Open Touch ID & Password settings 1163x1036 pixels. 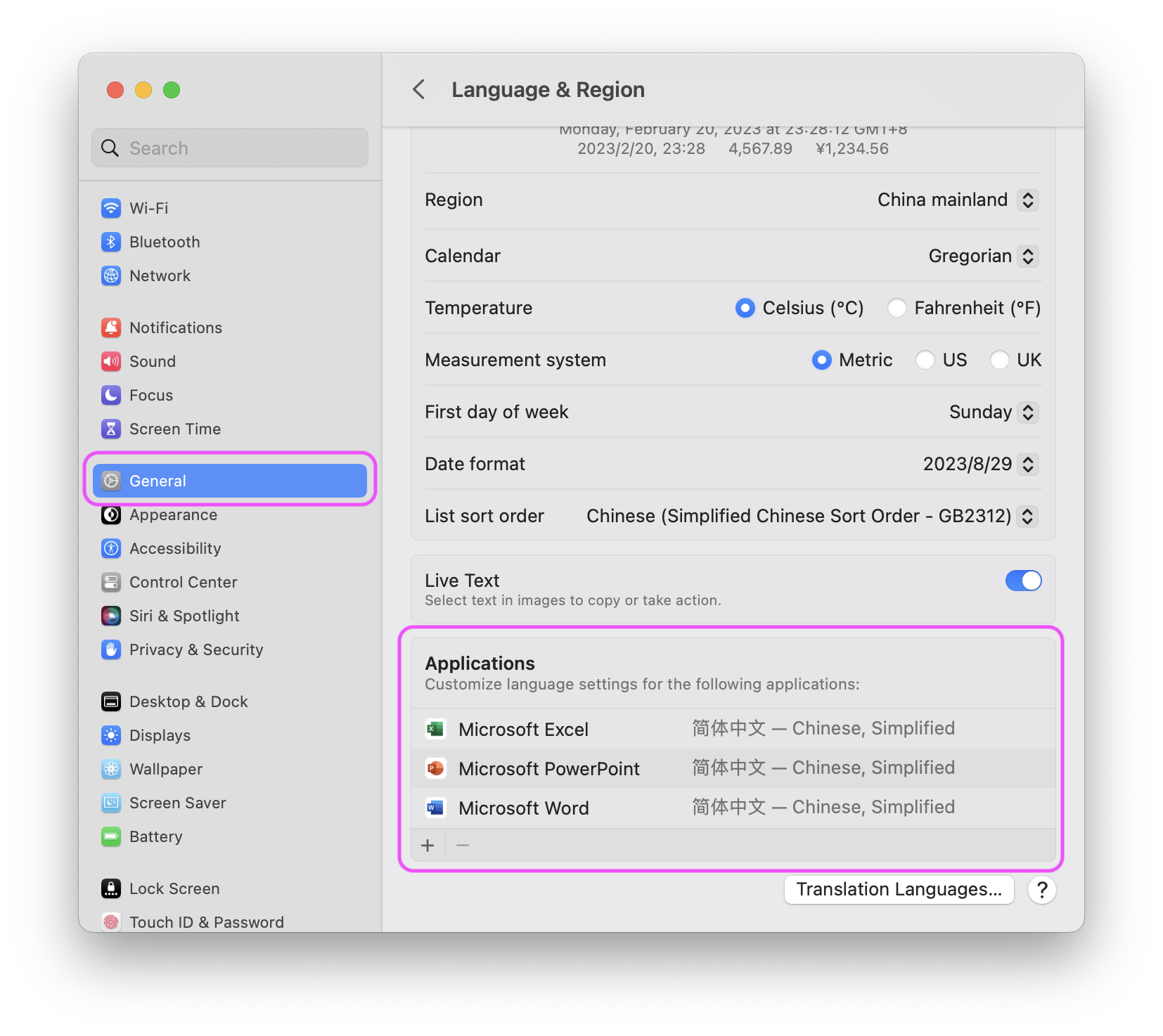point(206,921)
